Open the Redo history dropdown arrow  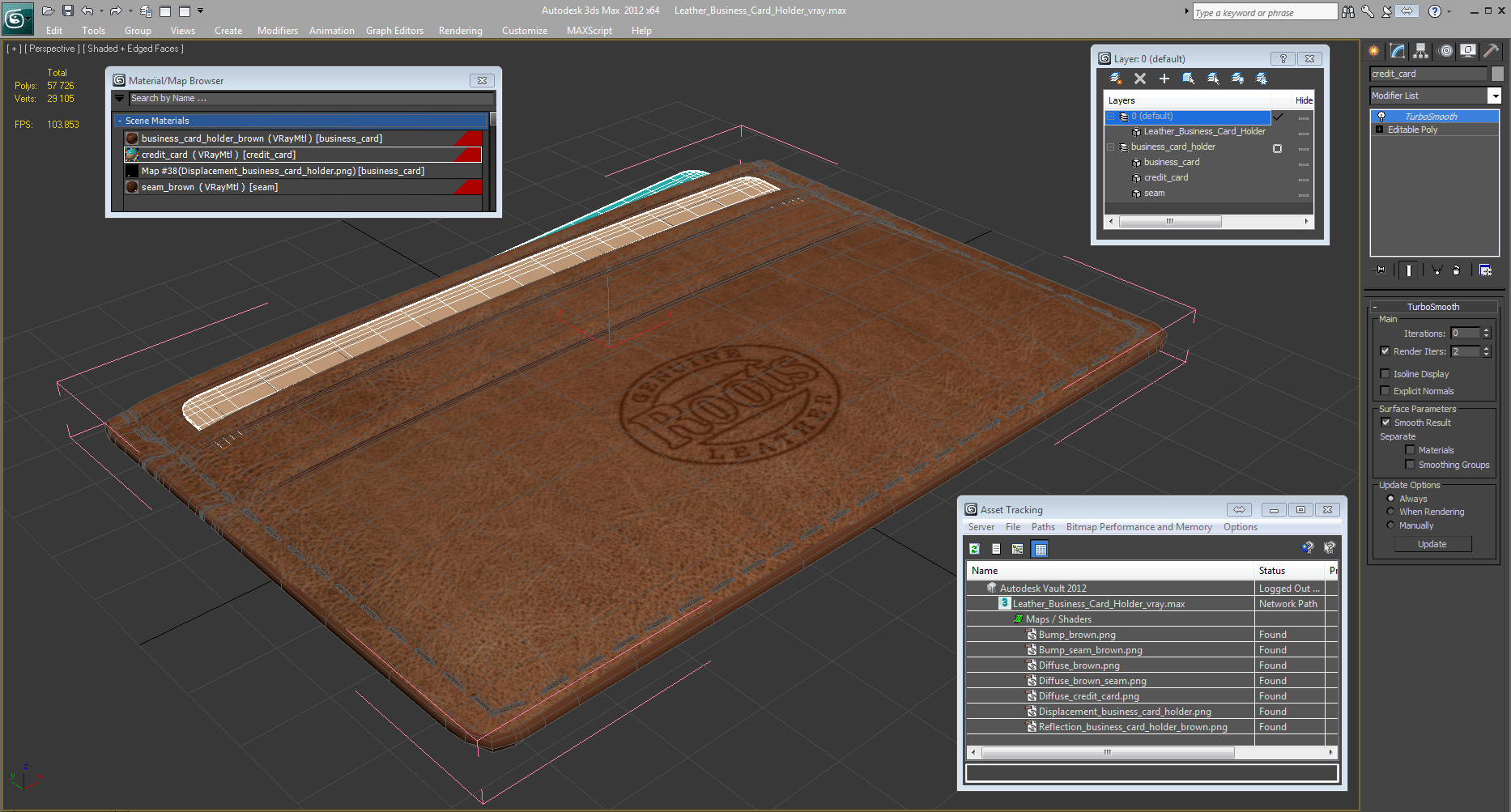[130, 11]
